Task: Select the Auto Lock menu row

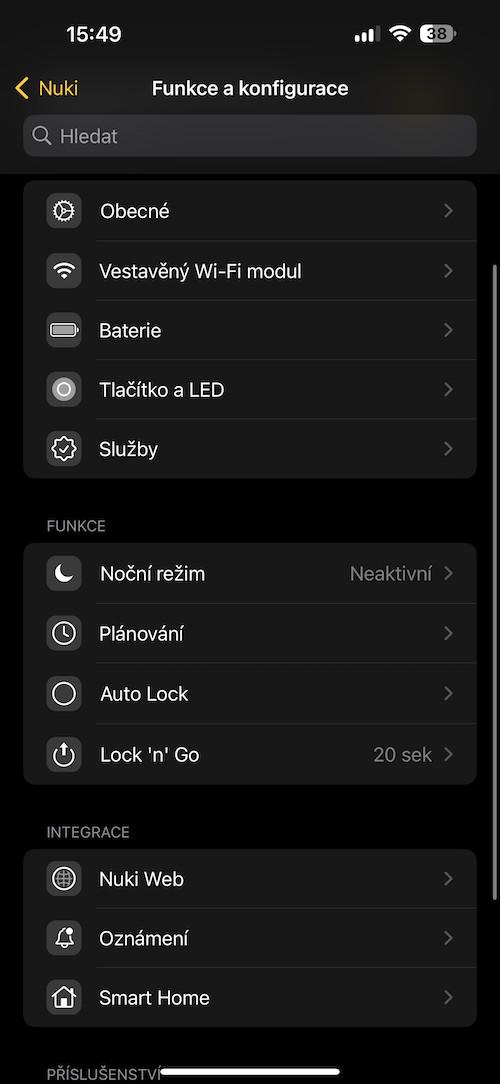Action: [x=250, y=693]
